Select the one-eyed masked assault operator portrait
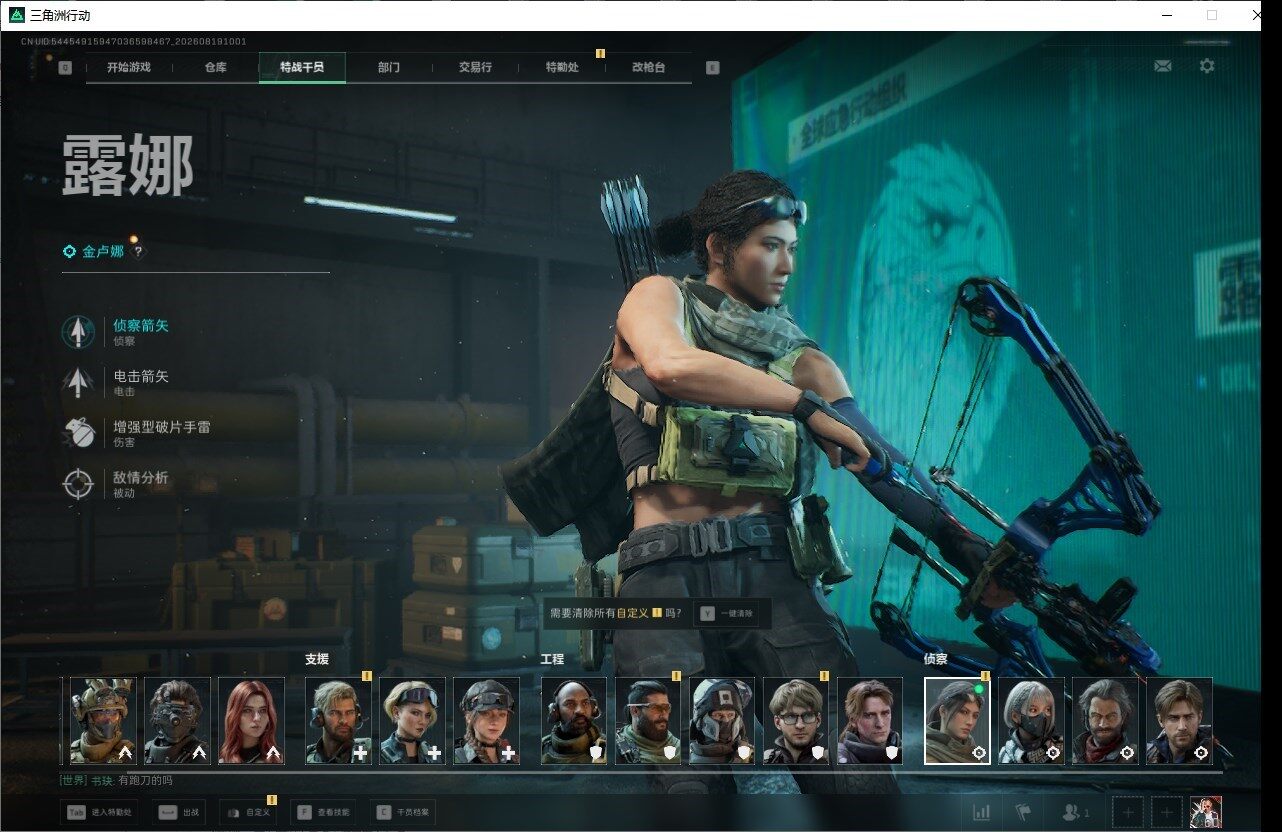 [x=177, y=721]
